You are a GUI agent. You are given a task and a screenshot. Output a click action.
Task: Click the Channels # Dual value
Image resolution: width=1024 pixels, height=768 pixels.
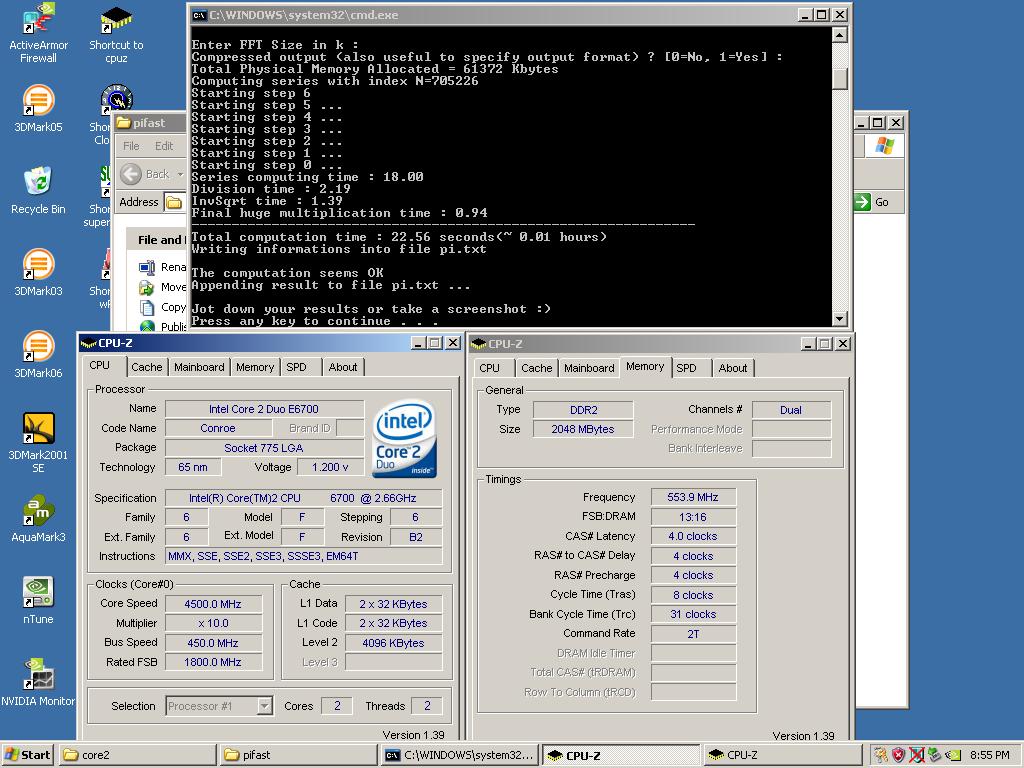[791, 410]
